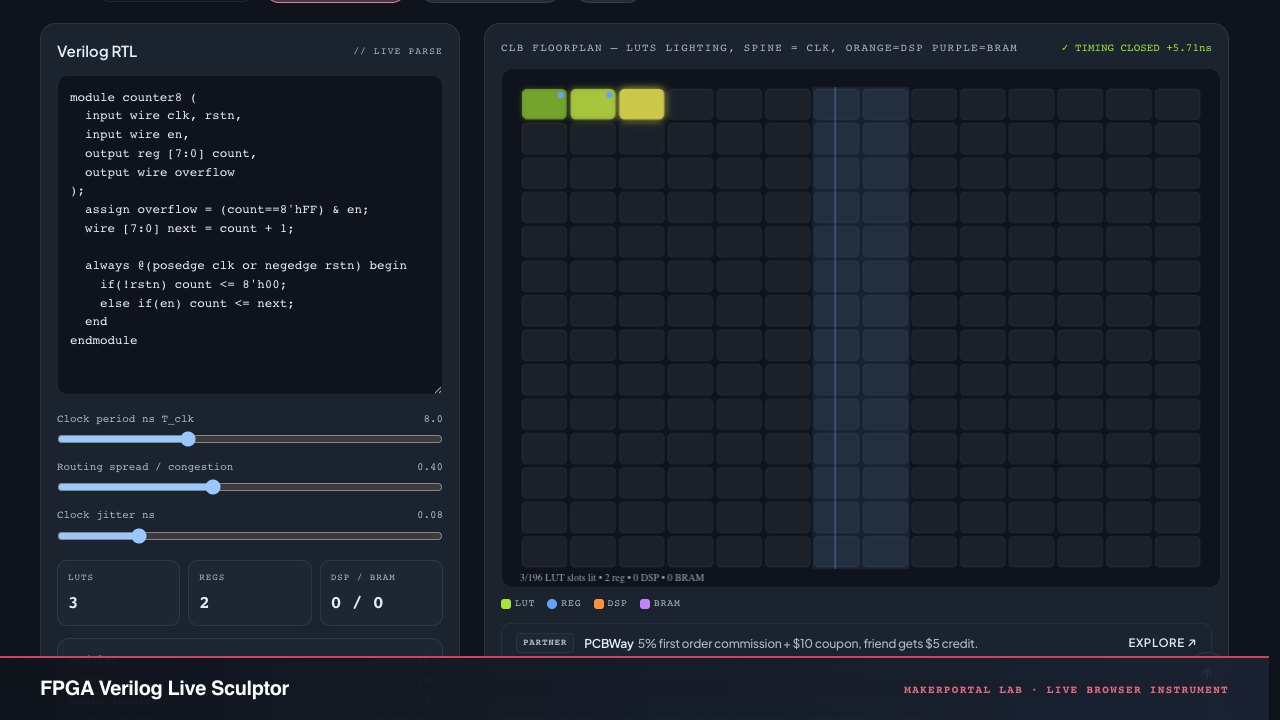This screenshot has height=720, width=1280.
Task: Click the '// LIVE PARSE' label
Action: (x=398, y=52)
